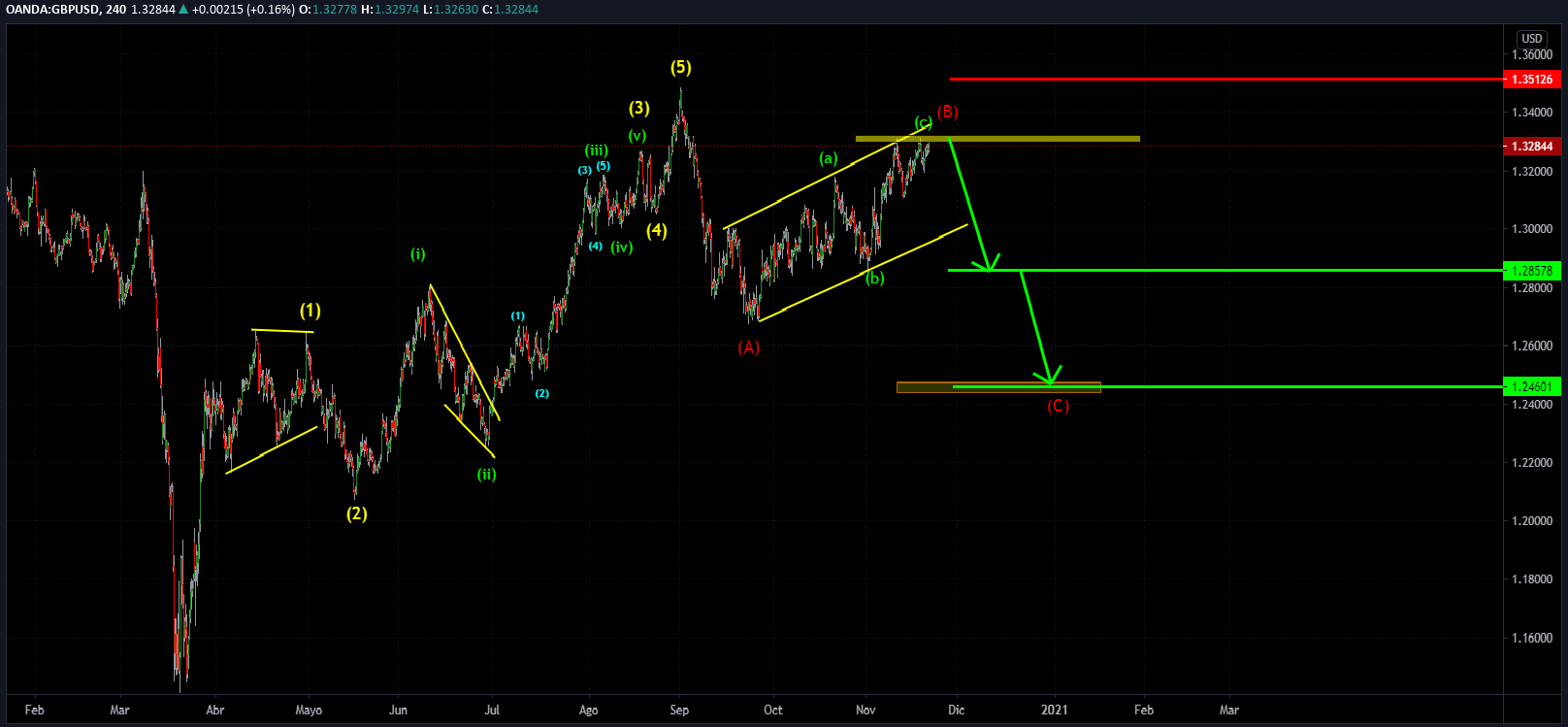This screenshot has width=1568, height=727.
Task: Click the Sep time axis label
Action: click(679, 710)
